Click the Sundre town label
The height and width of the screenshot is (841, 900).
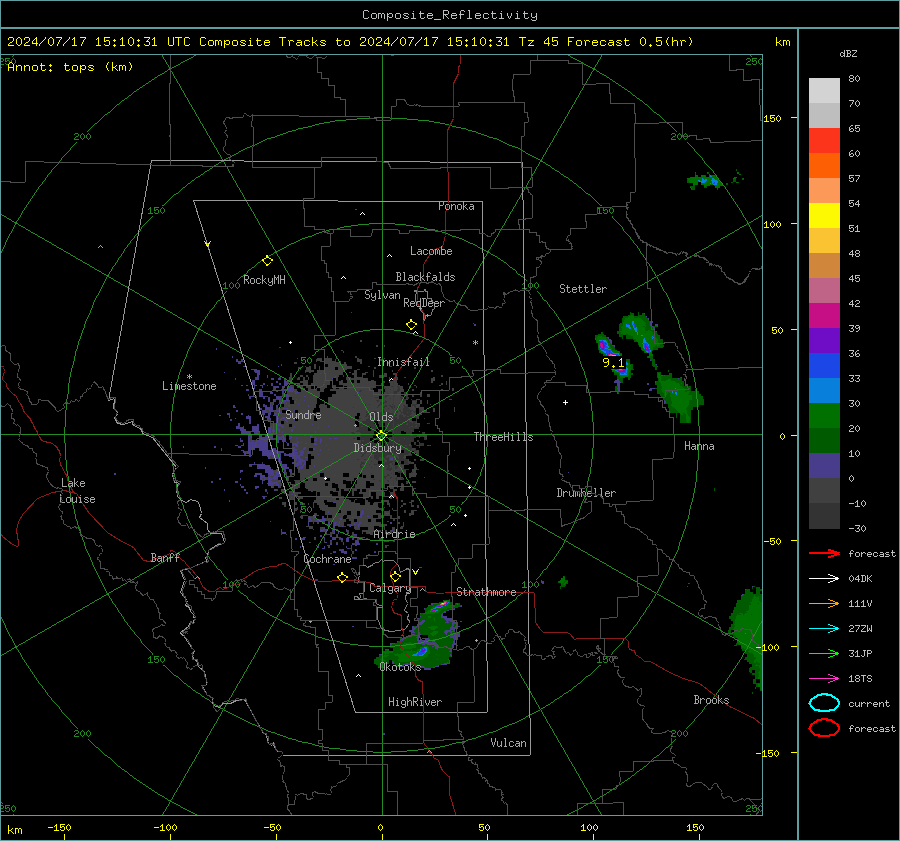click(x=303, y=414)
